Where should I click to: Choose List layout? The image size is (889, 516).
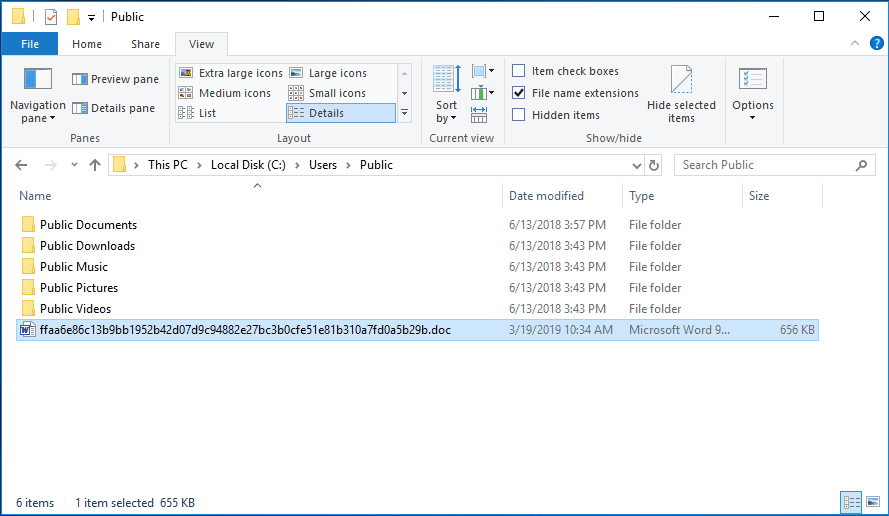[197, 113]
